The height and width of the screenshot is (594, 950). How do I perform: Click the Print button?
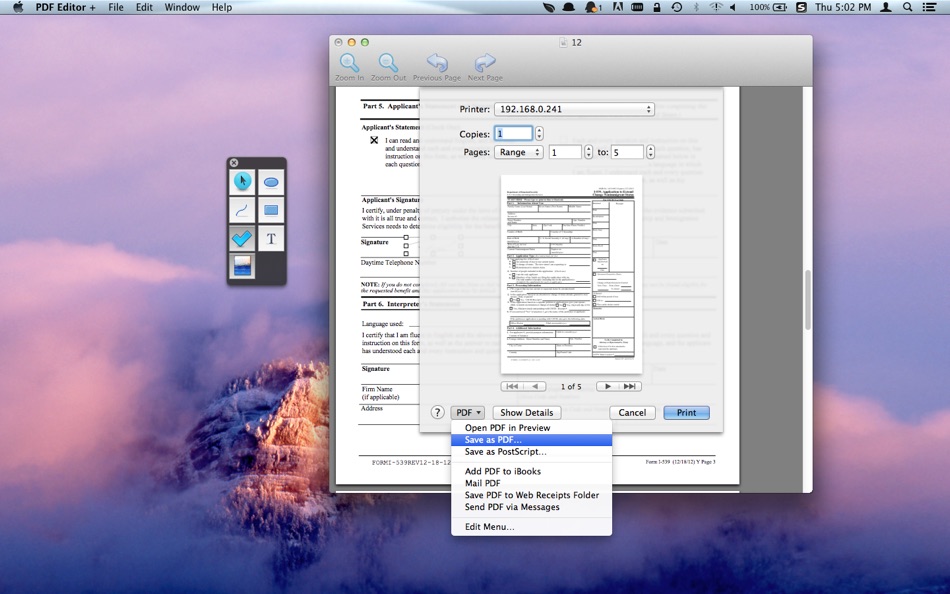pyautogui.click(x=686, y=412)
